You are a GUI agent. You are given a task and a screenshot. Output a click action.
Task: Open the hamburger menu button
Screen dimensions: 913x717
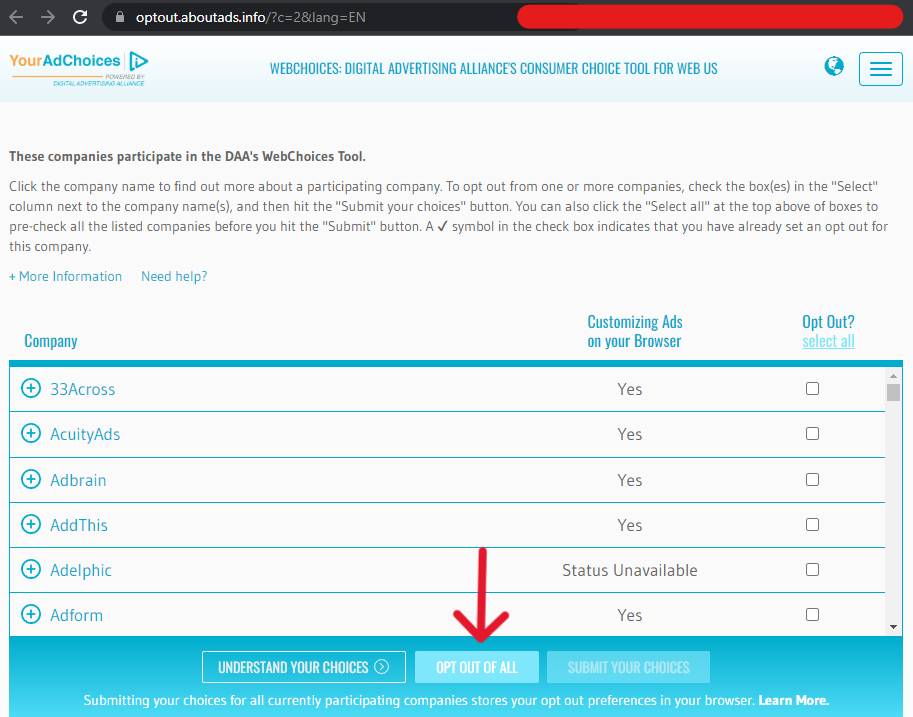click(880, 69)
